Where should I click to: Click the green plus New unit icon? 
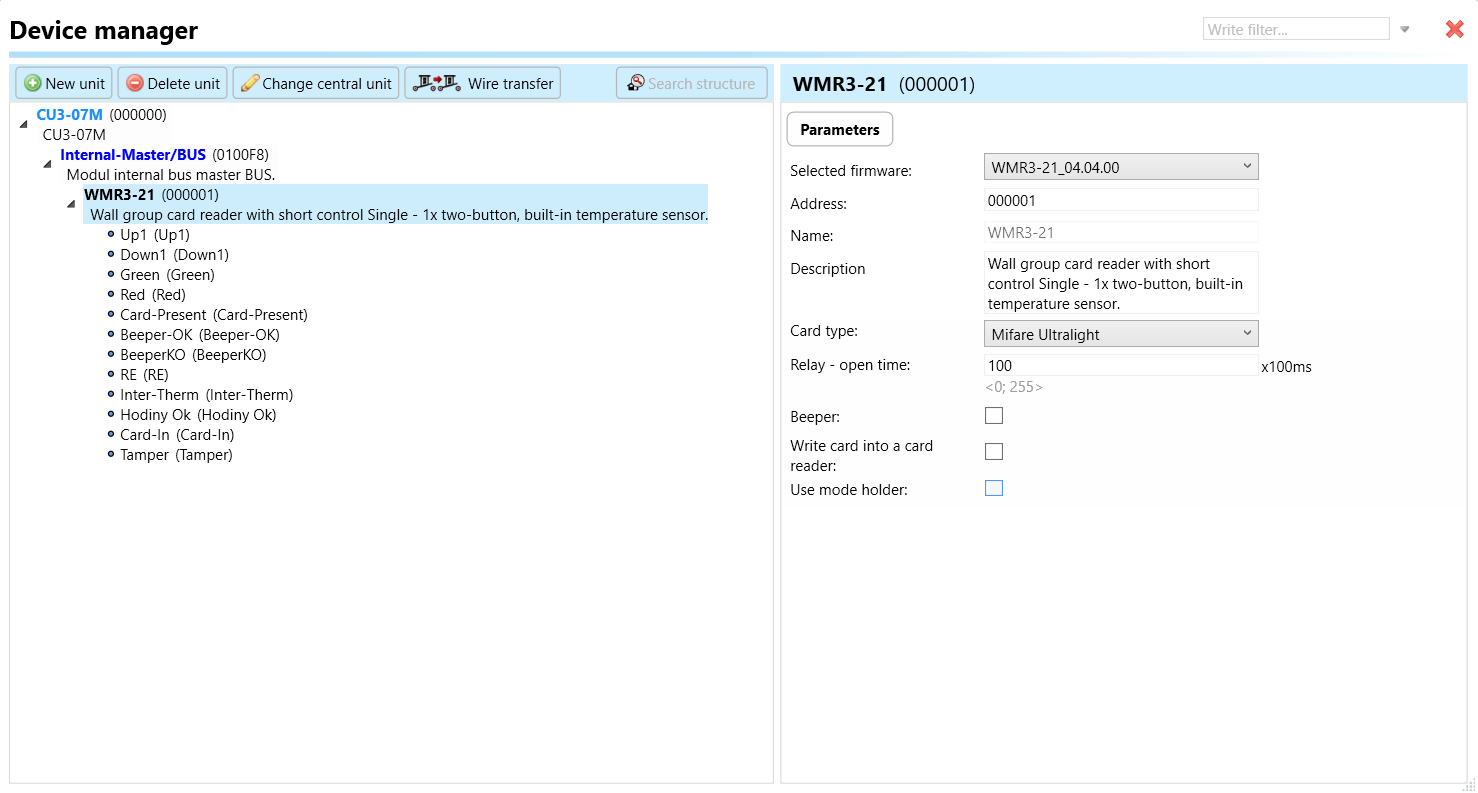(33, 84)
